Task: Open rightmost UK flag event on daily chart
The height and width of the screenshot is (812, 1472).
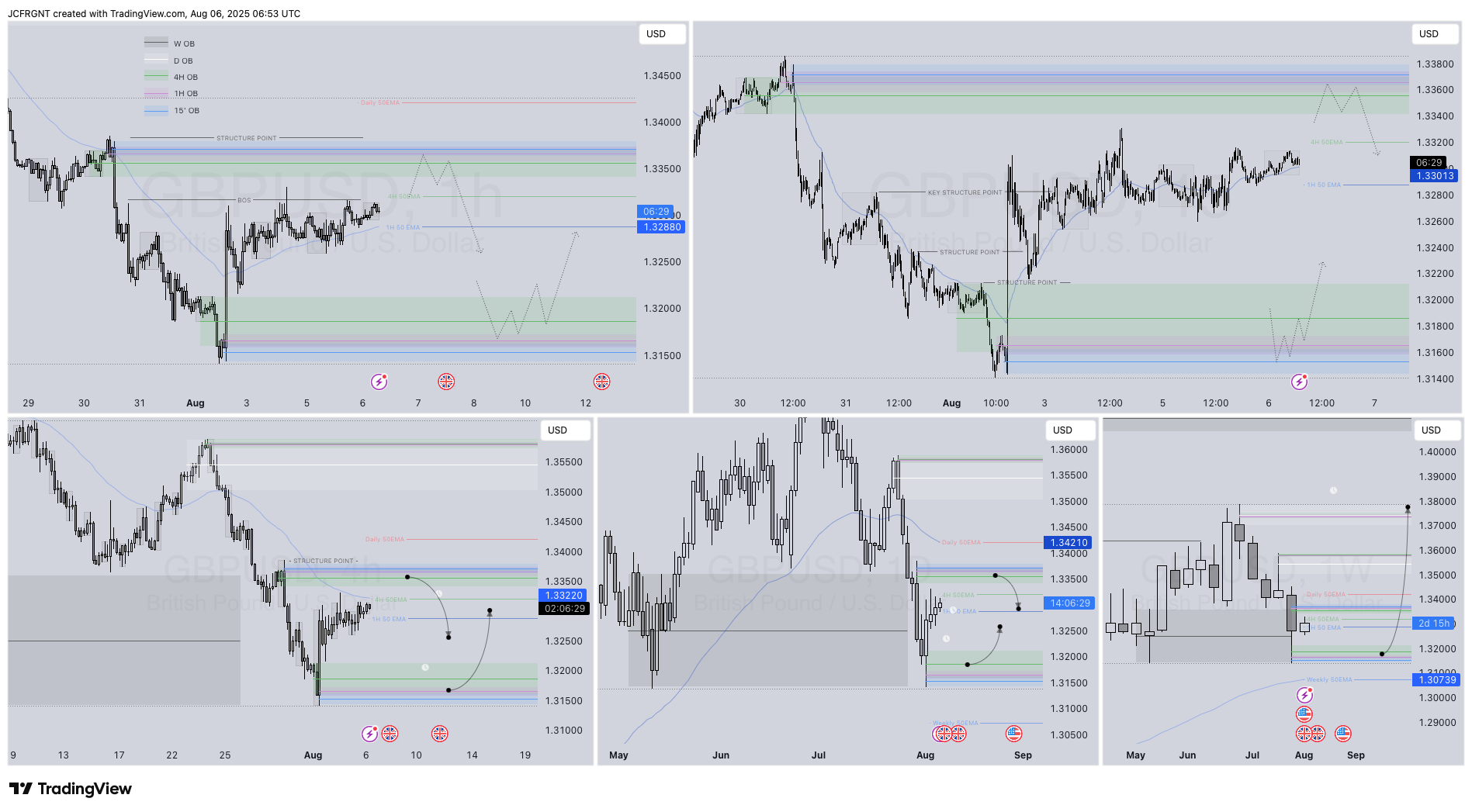Action: coord(958,734)
